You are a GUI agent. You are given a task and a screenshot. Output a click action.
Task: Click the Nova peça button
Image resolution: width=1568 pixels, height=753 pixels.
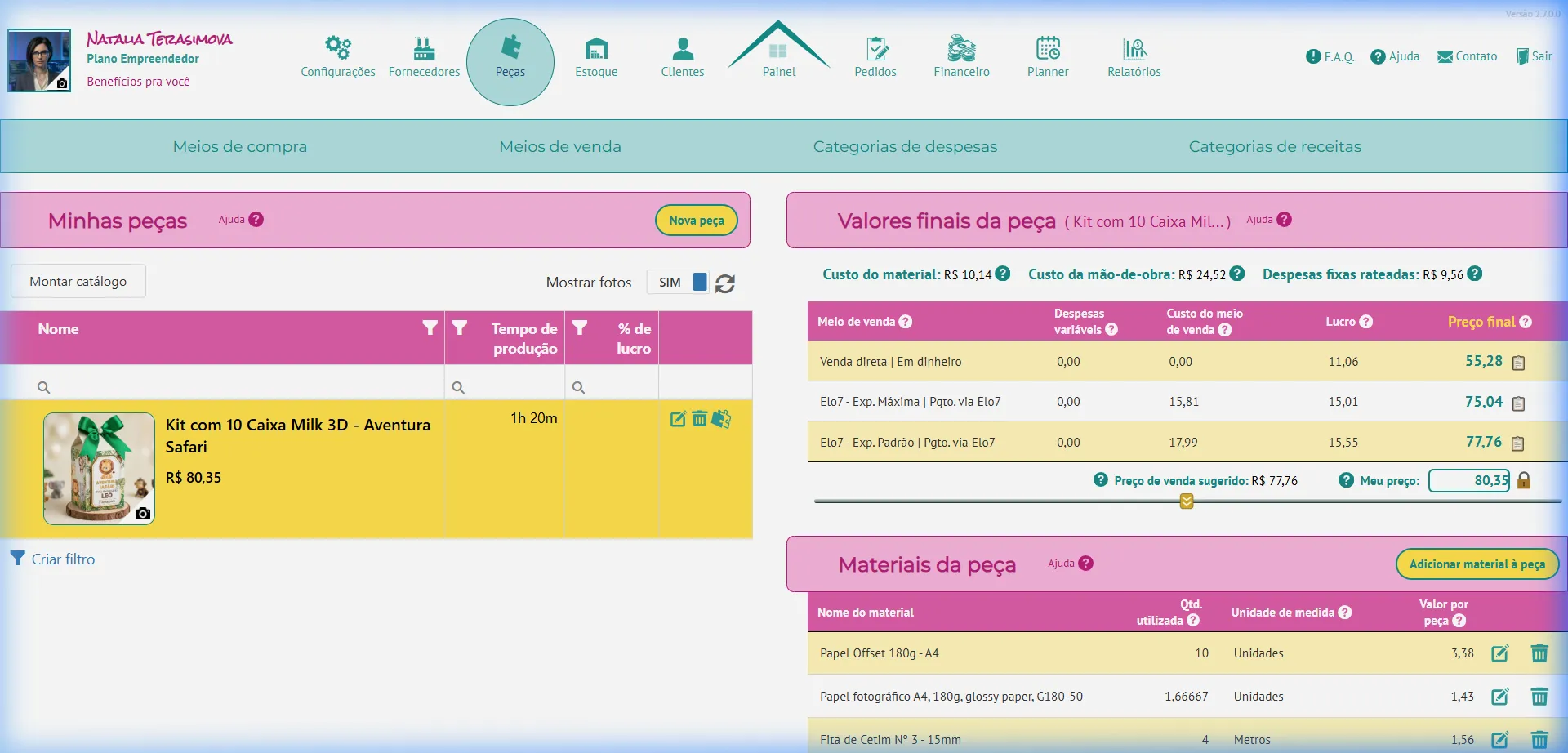(696, 221)
